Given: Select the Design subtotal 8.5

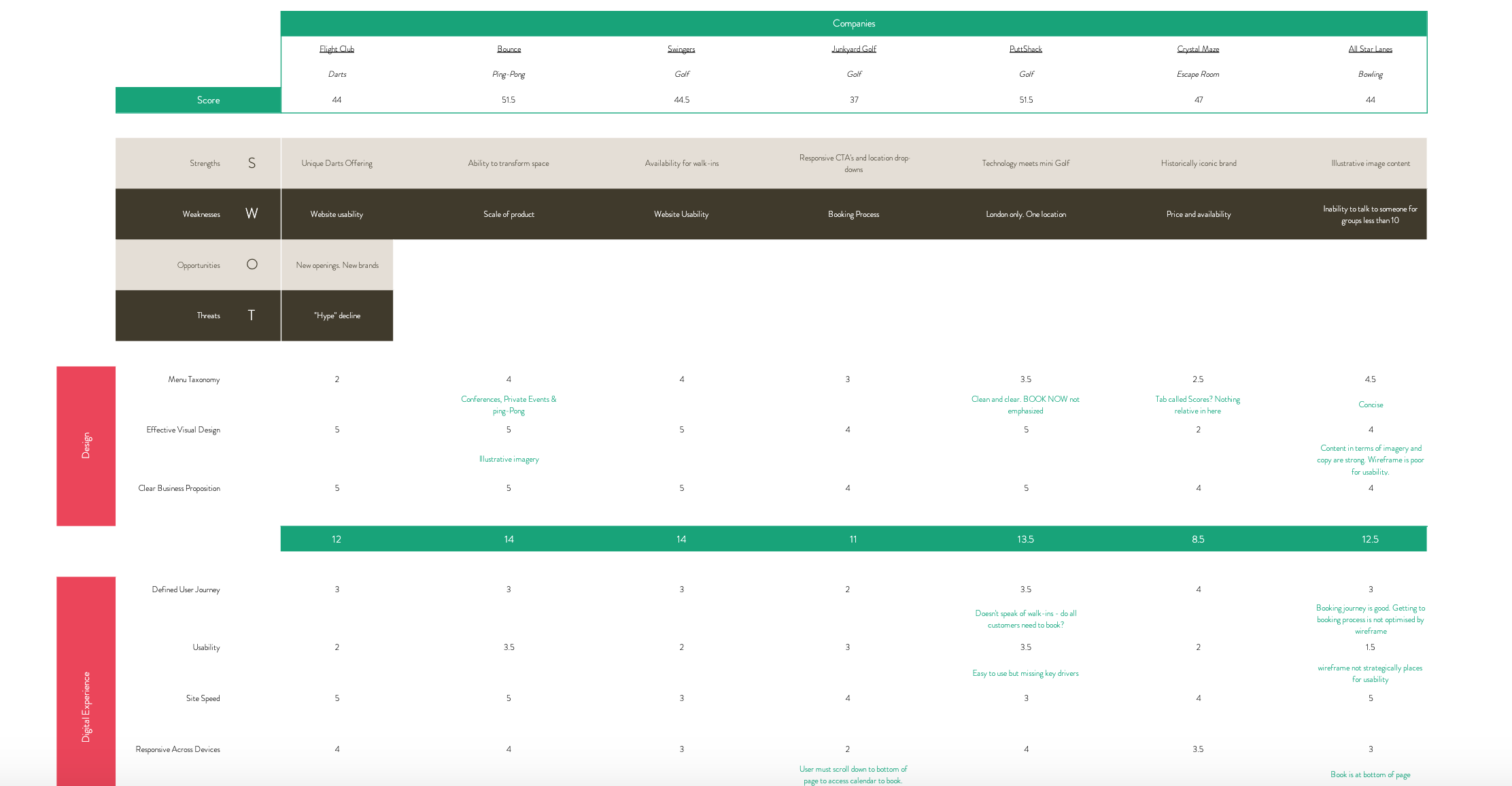Looking at the screenshot, I should click(x=1198, y=539).
